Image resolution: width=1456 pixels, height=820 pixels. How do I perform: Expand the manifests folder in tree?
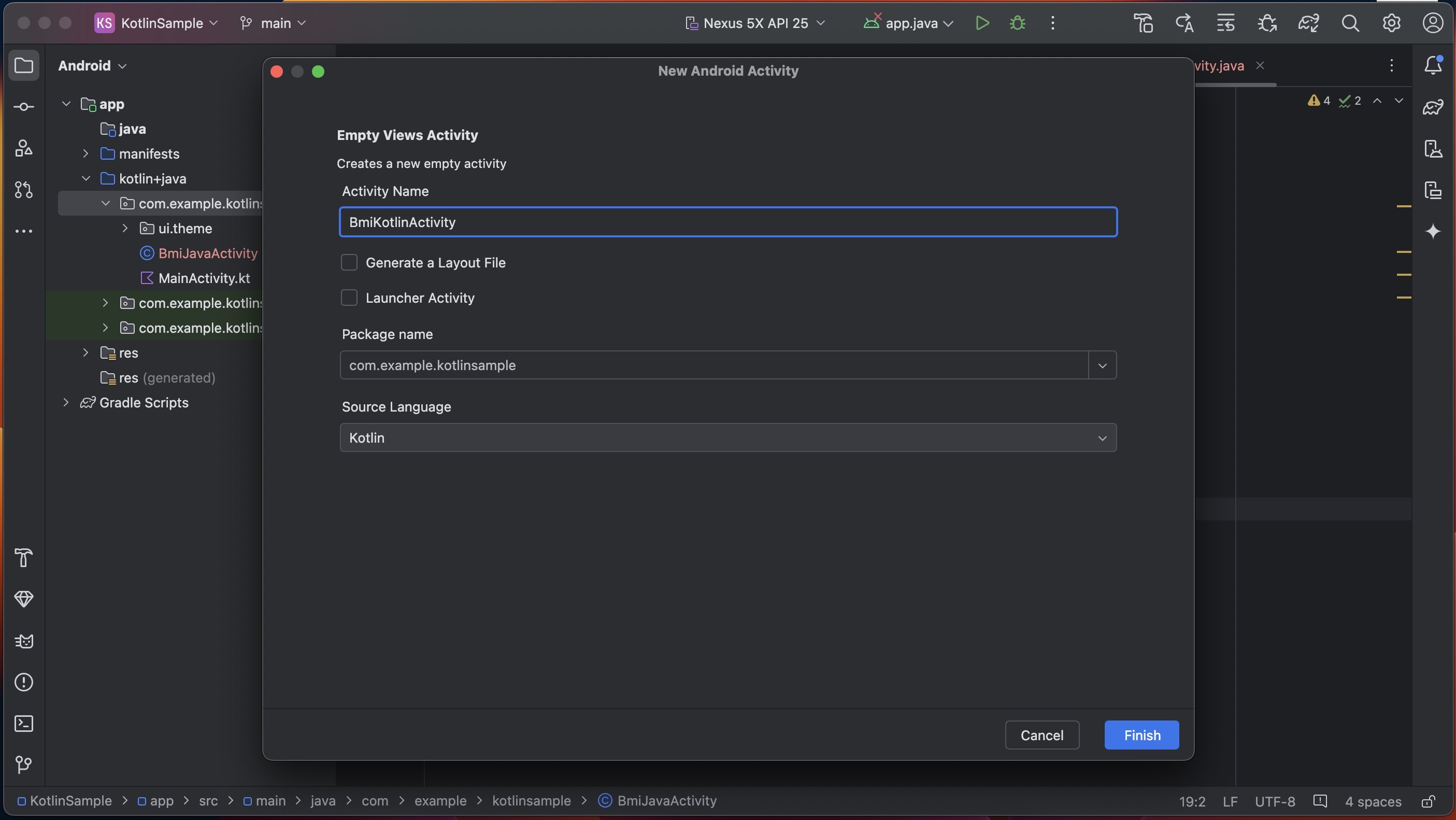point(86,153)
